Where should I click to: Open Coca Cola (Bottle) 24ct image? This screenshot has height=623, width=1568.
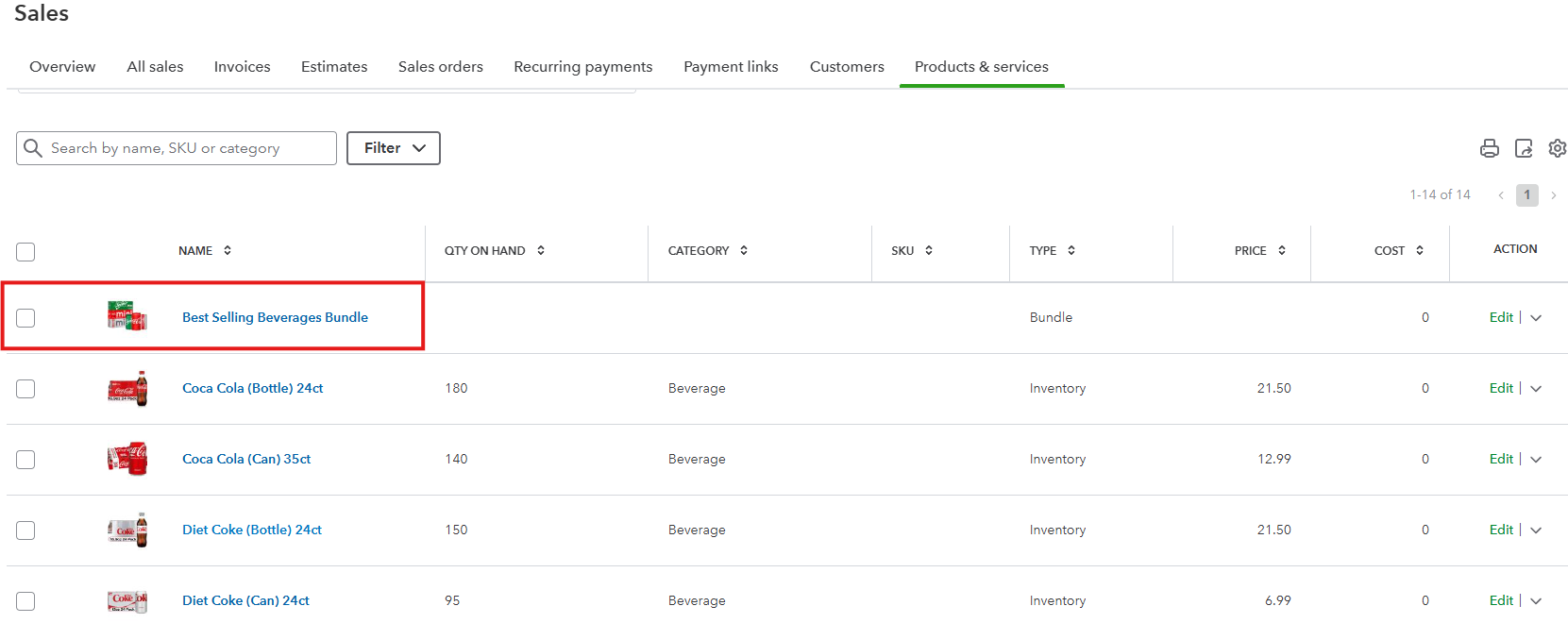tap(127, 388)
